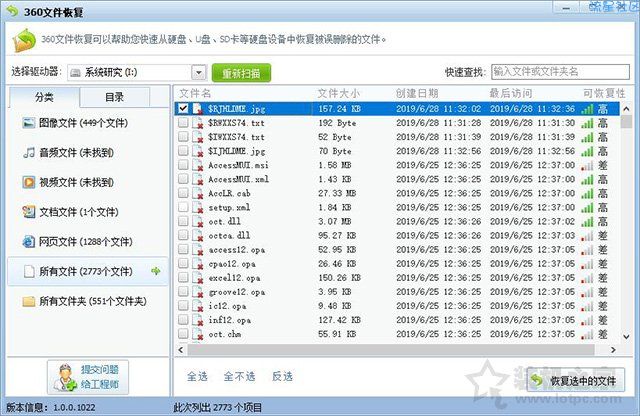Click the file icon of setup.xml
640x416 pixels.
[198, 207]
